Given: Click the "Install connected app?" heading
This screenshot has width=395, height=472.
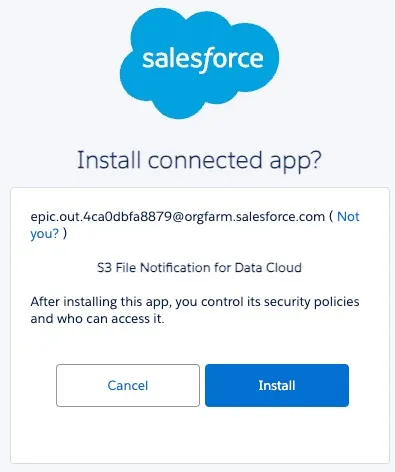Looking at the screenshot, I should [199, 160].
